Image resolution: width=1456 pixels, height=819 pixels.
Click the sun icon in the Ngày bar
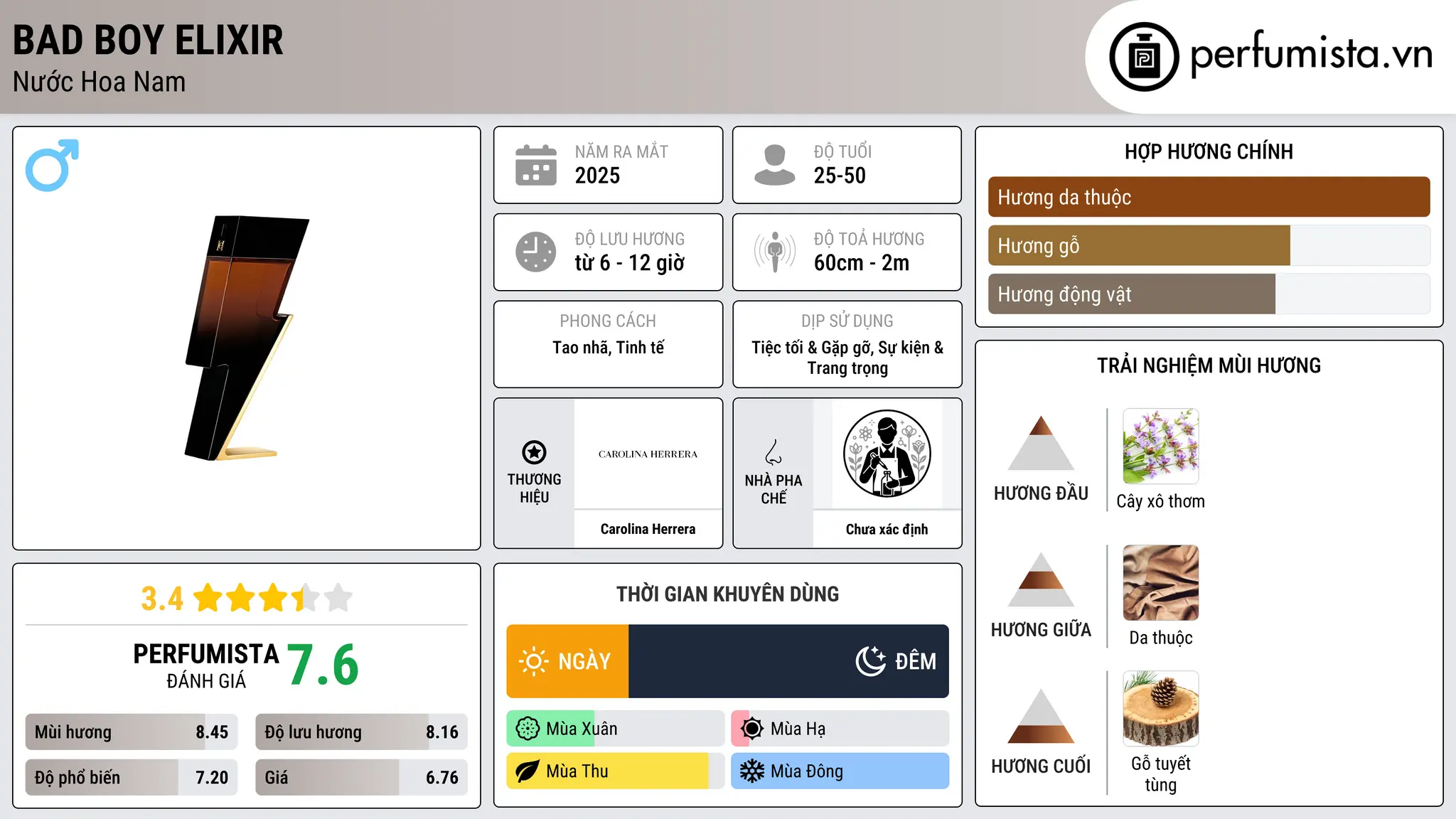click(534, 661)
